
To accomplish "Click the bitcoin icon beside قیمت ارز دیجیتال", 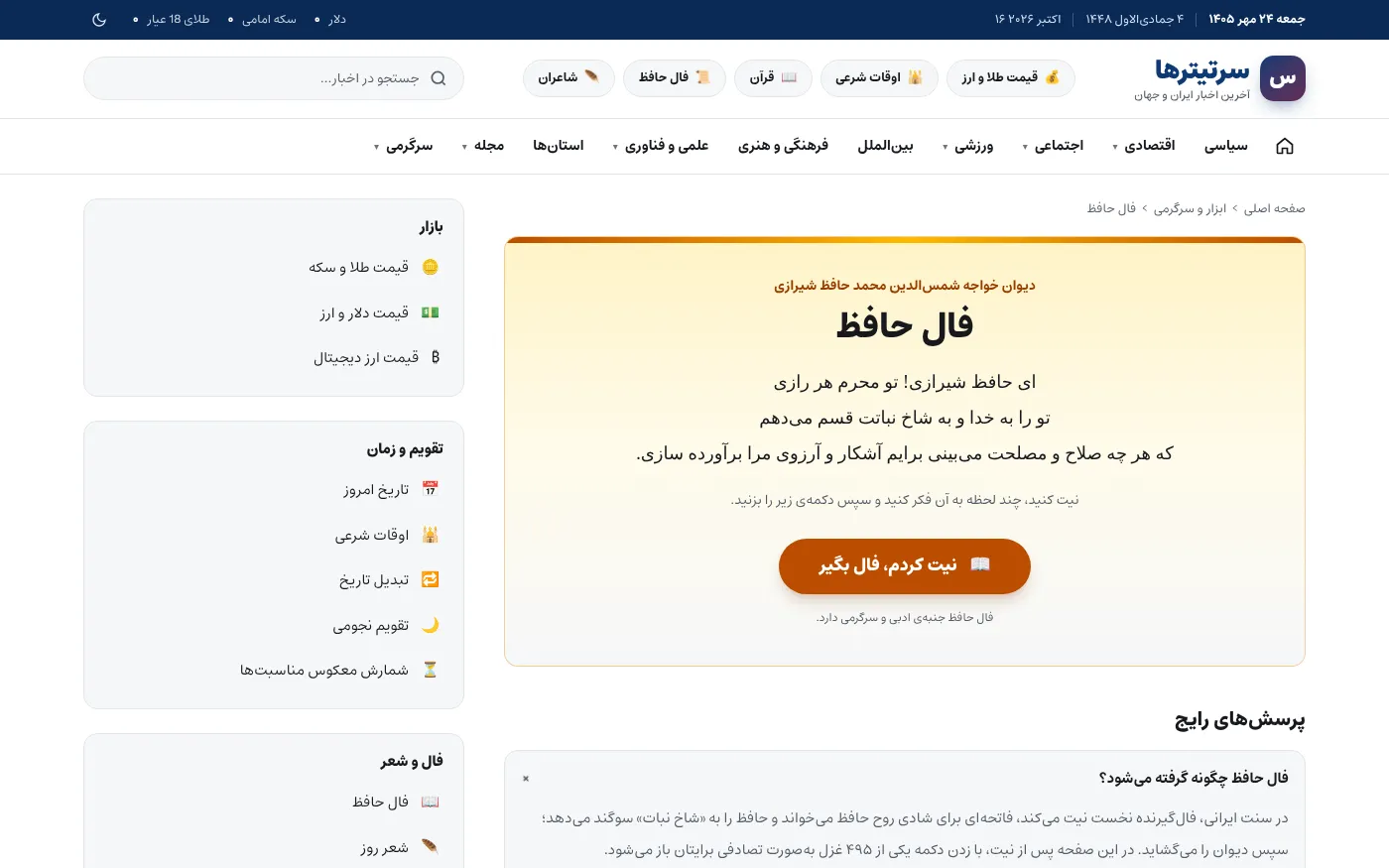I will point(435,357).
